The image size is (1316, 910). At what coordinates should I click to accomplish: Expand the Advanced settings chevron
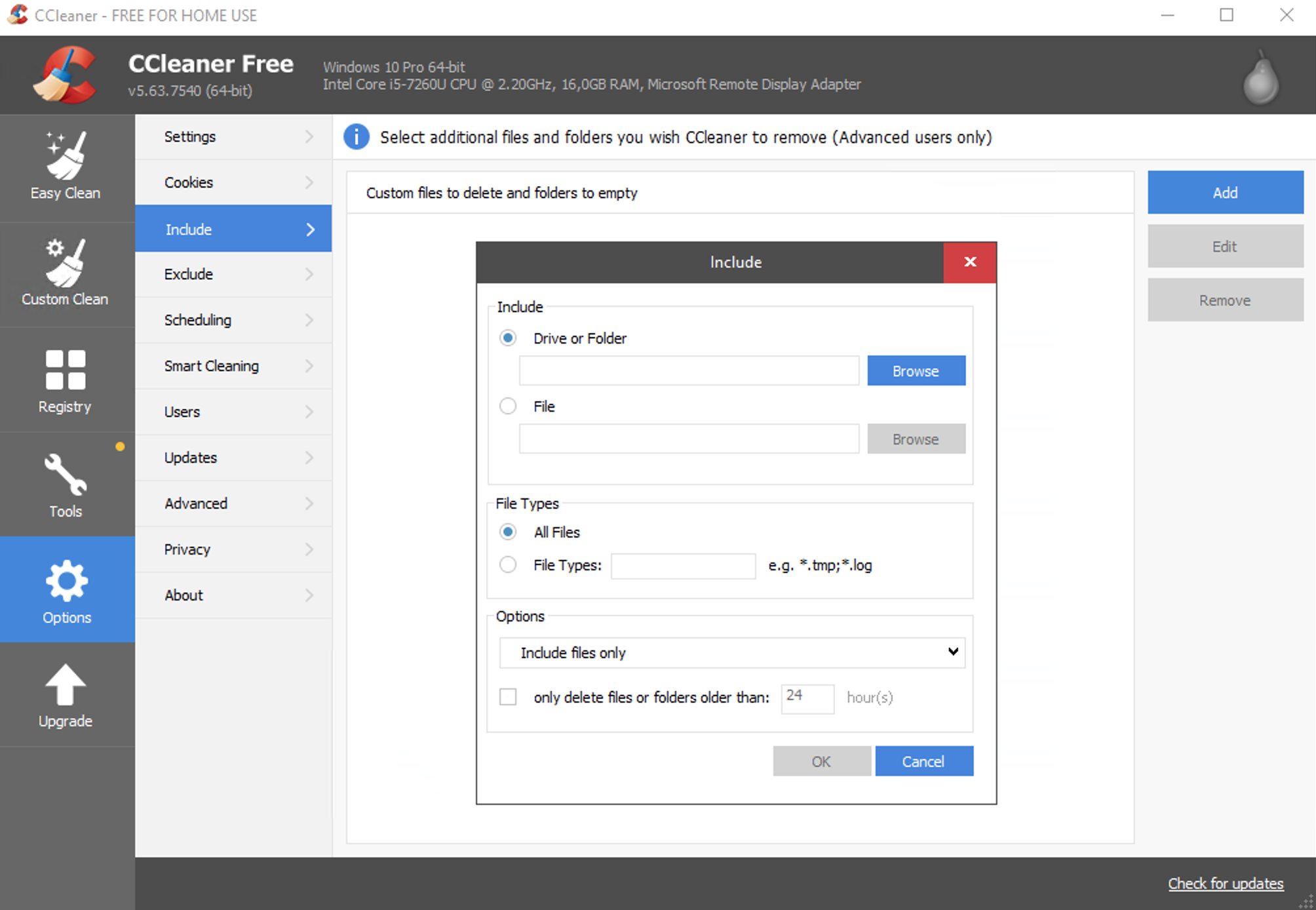click(309, 504)
